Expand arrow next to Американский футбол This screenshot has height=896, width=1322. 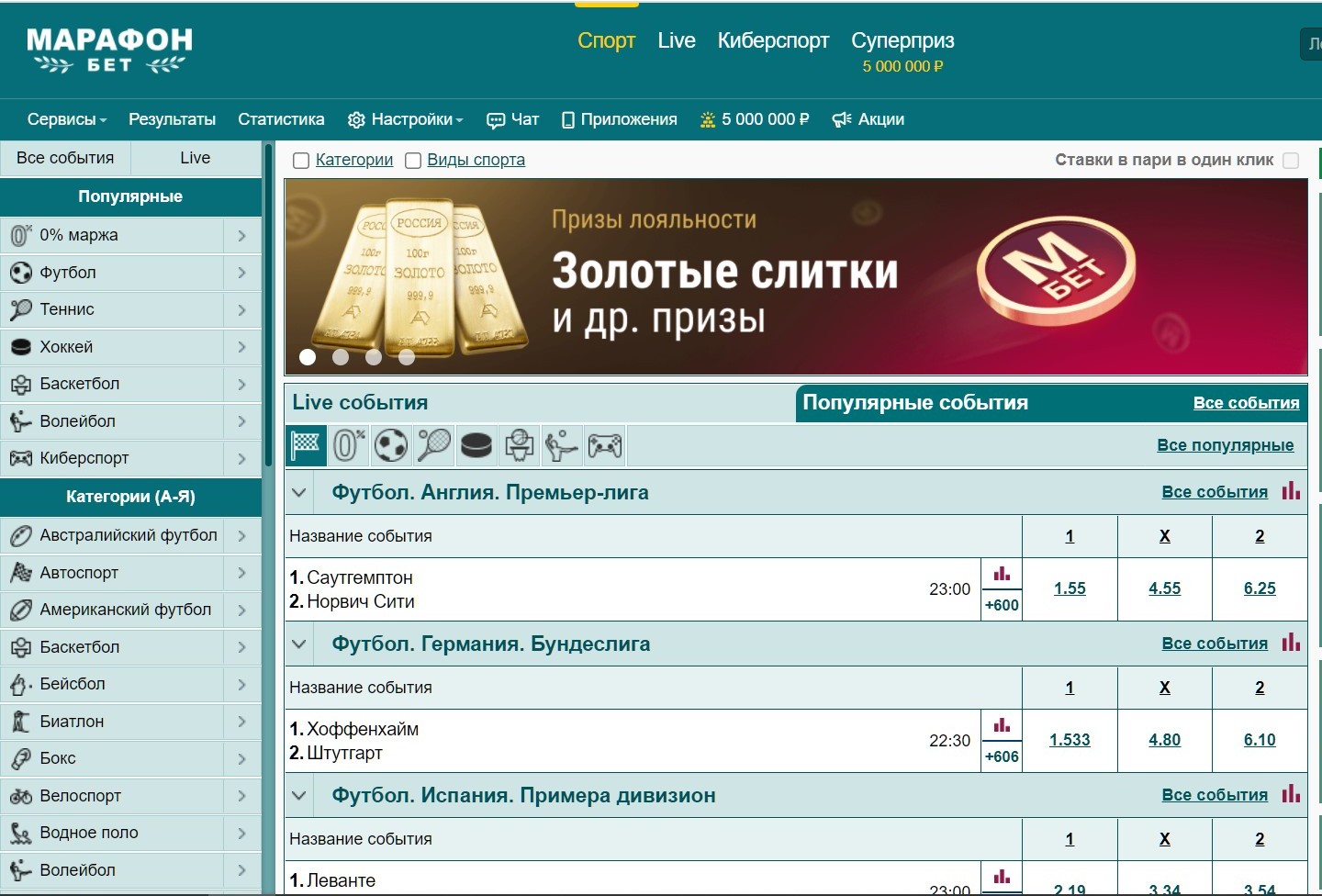(242, 610)
